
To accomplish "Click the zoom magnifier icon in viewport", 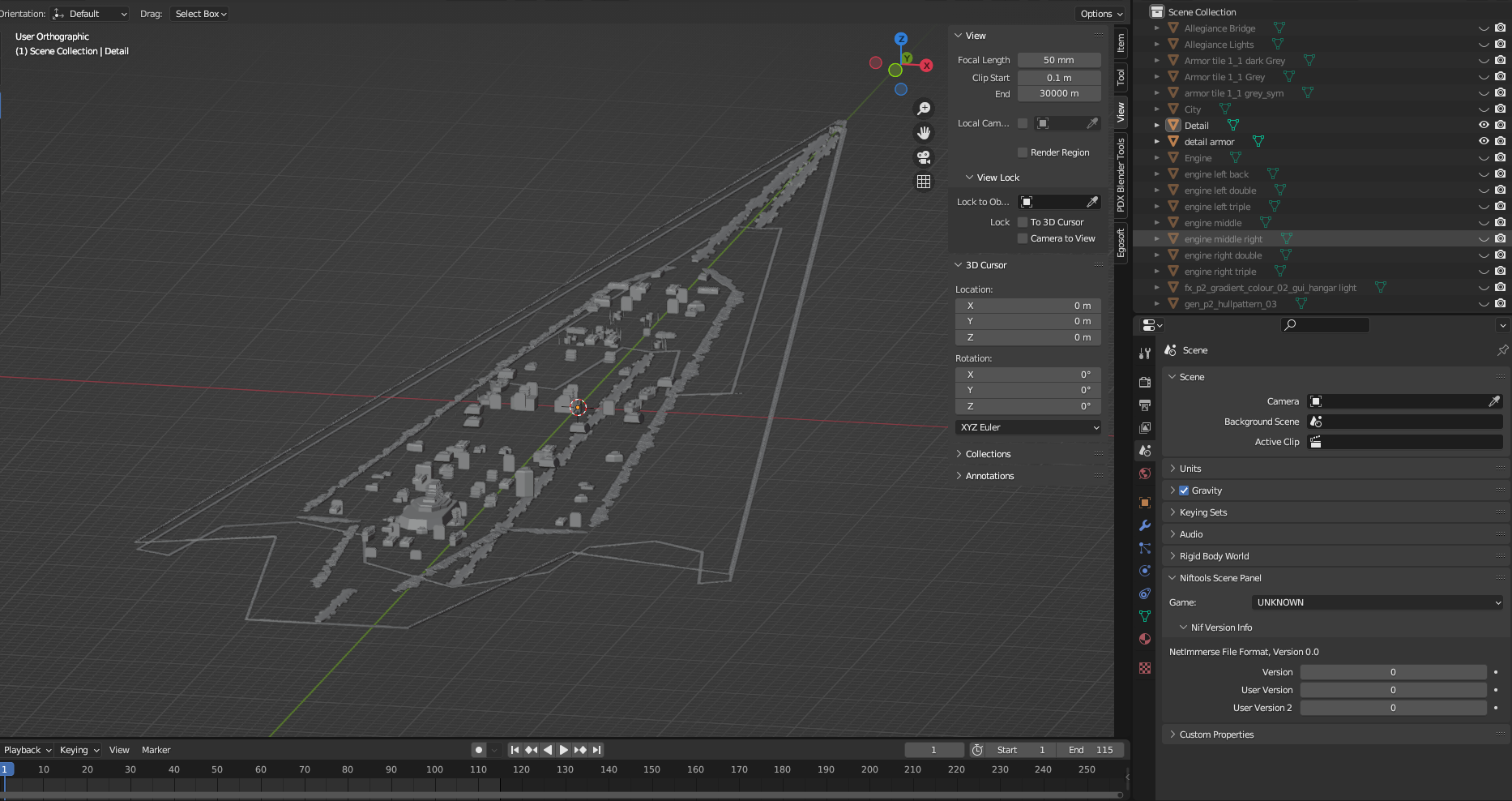I will pyautogui.click(x=924, y=109).
